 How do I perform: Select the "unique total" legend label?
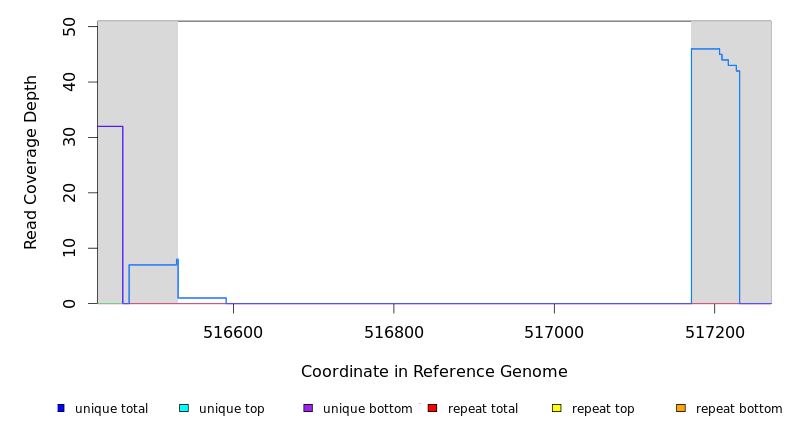pyautogui.click(x=111, y=409)
